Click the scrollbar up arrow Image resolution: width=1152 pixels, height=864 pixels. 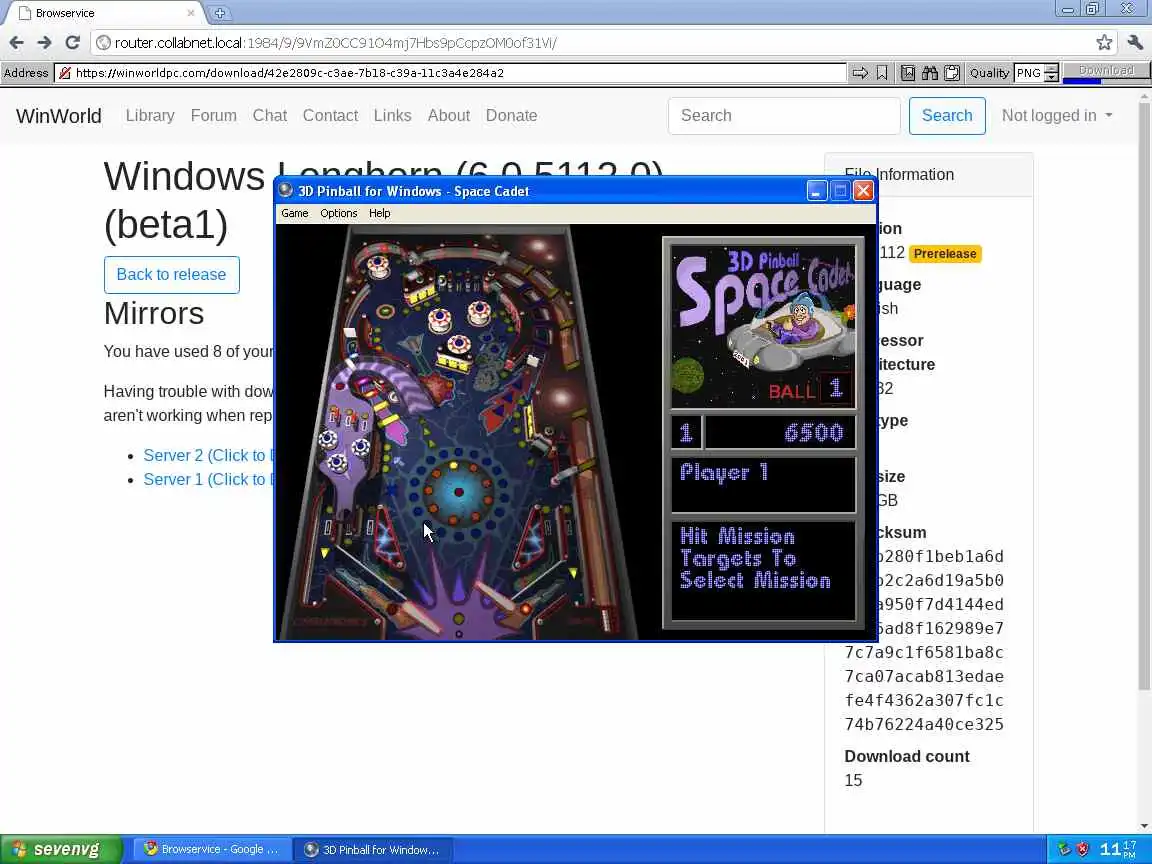pos(1145,96)
